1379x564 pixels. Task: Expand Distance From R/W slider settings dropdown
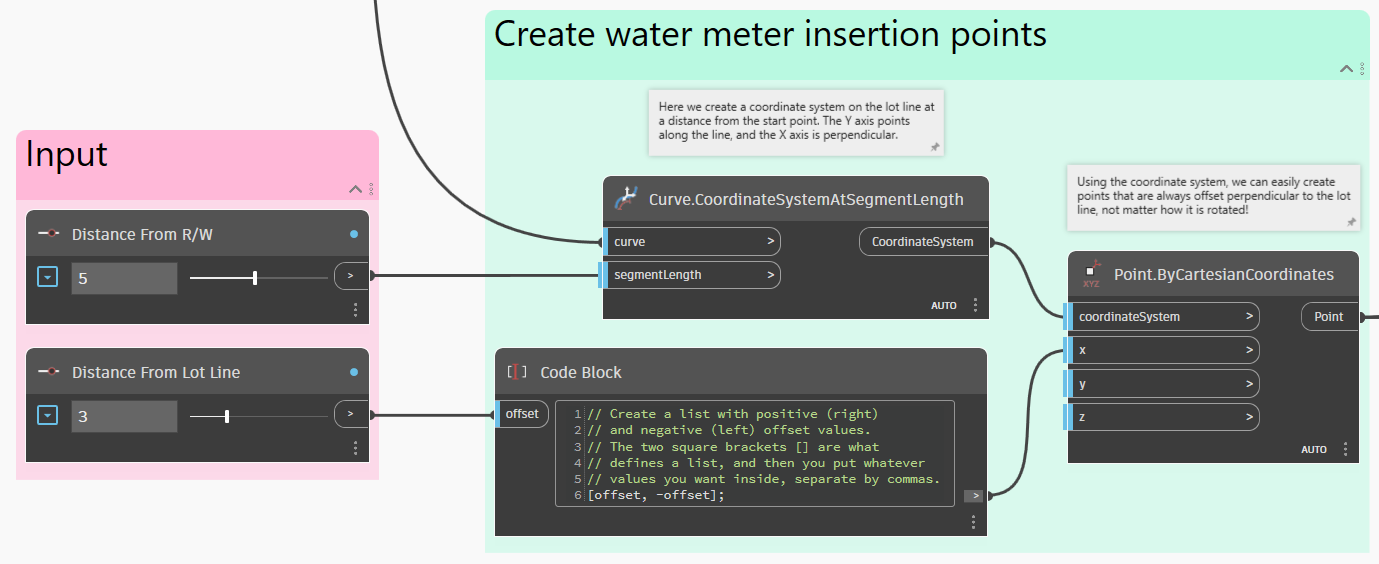47,277
